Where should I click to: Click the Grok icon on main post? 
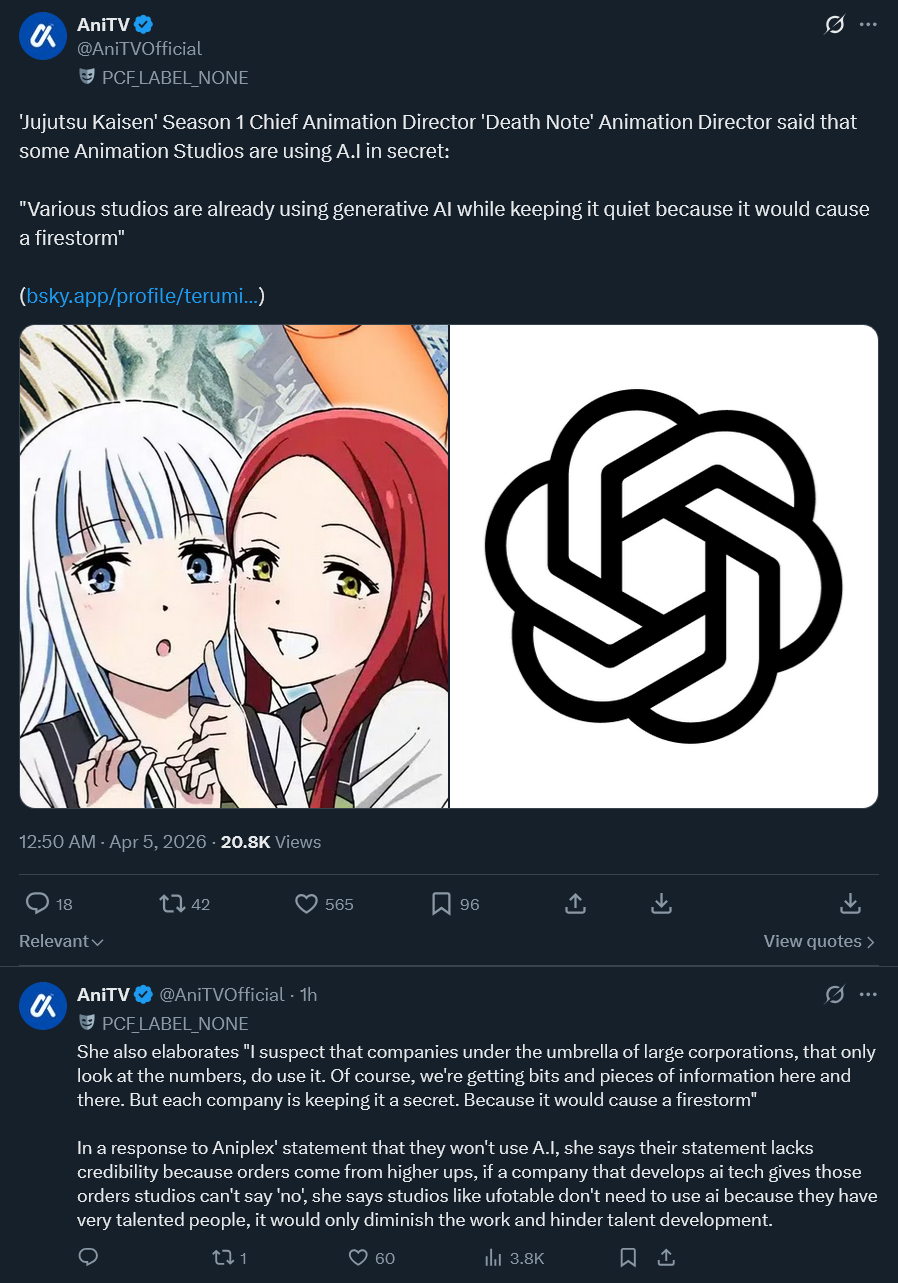coord(834,25)
